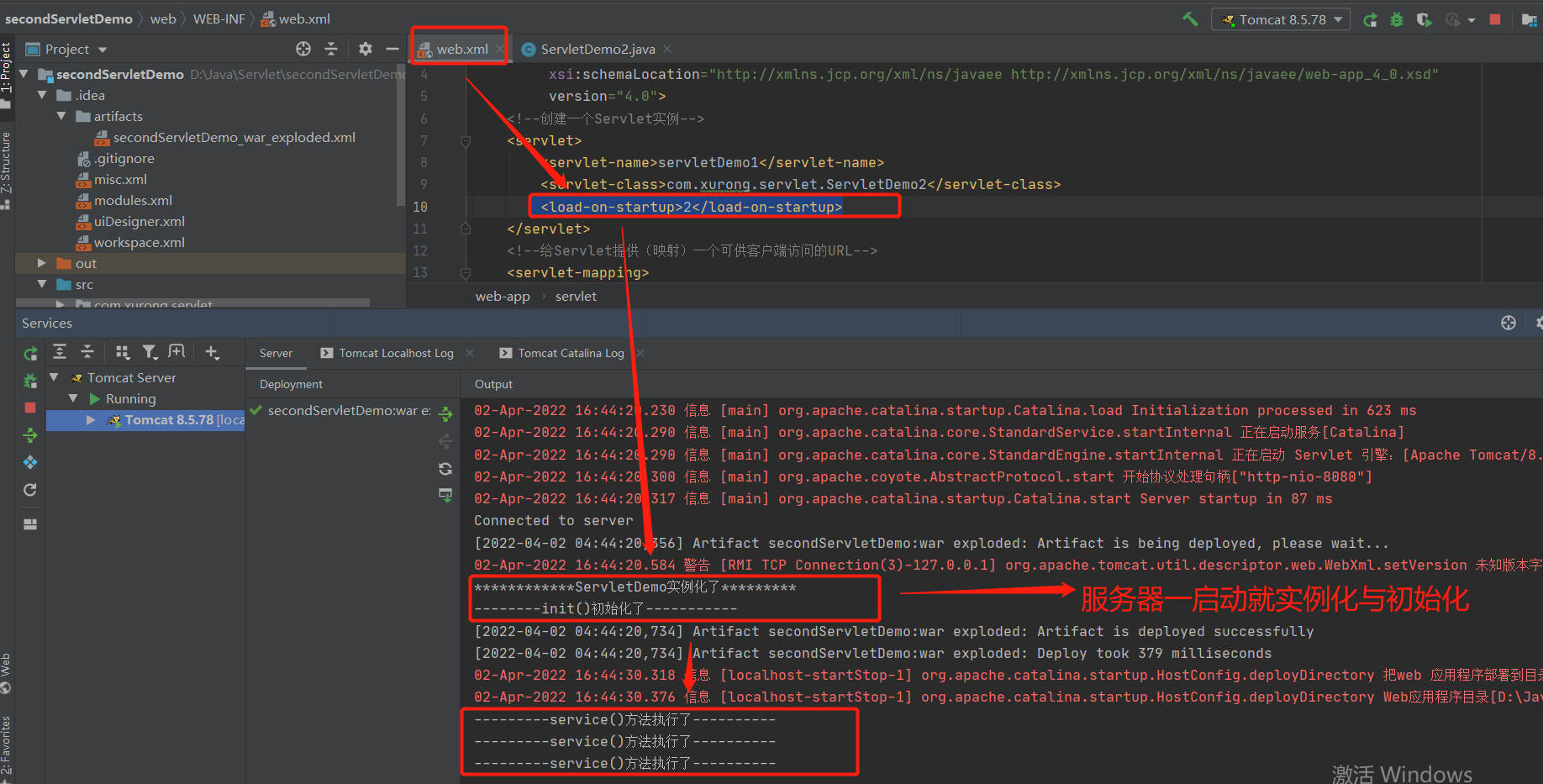
Task: Expand the Tomcat 8.5.78 [local] node
Action: tap(91, 419)
